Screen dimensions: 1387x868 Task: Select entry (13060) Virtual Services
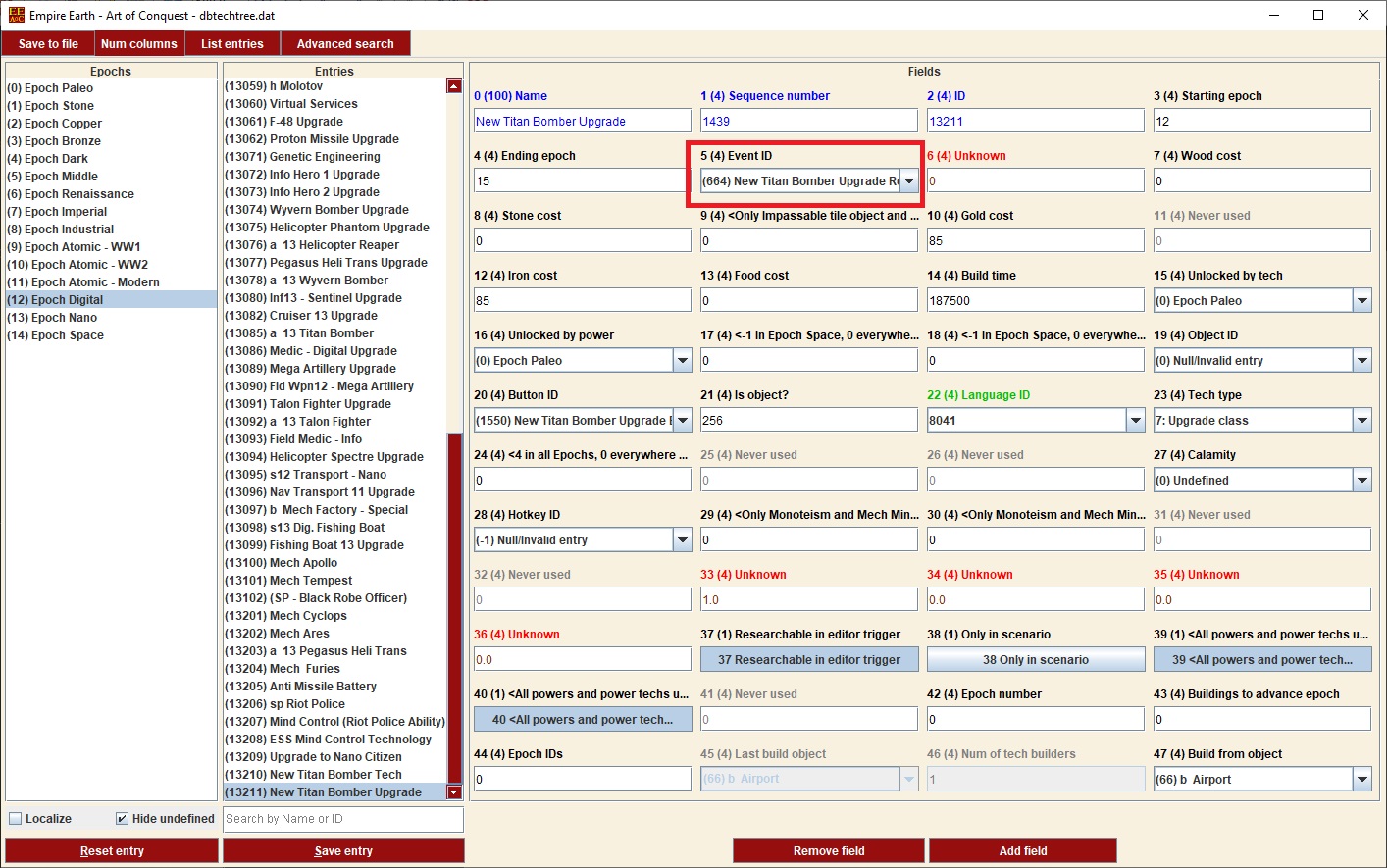(x=334, y=104)
